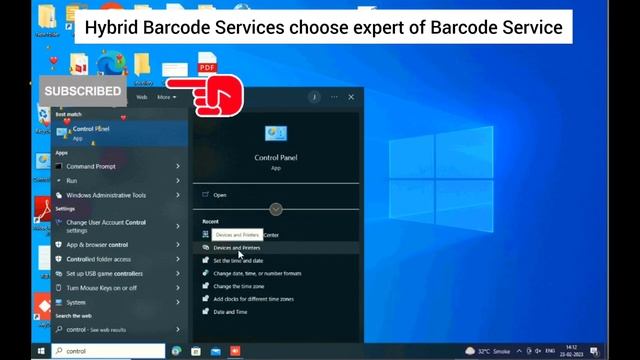Viewport: 640px width, 360px height.
Task: Click the Command Prompt app icon
Action: (59, 167)
